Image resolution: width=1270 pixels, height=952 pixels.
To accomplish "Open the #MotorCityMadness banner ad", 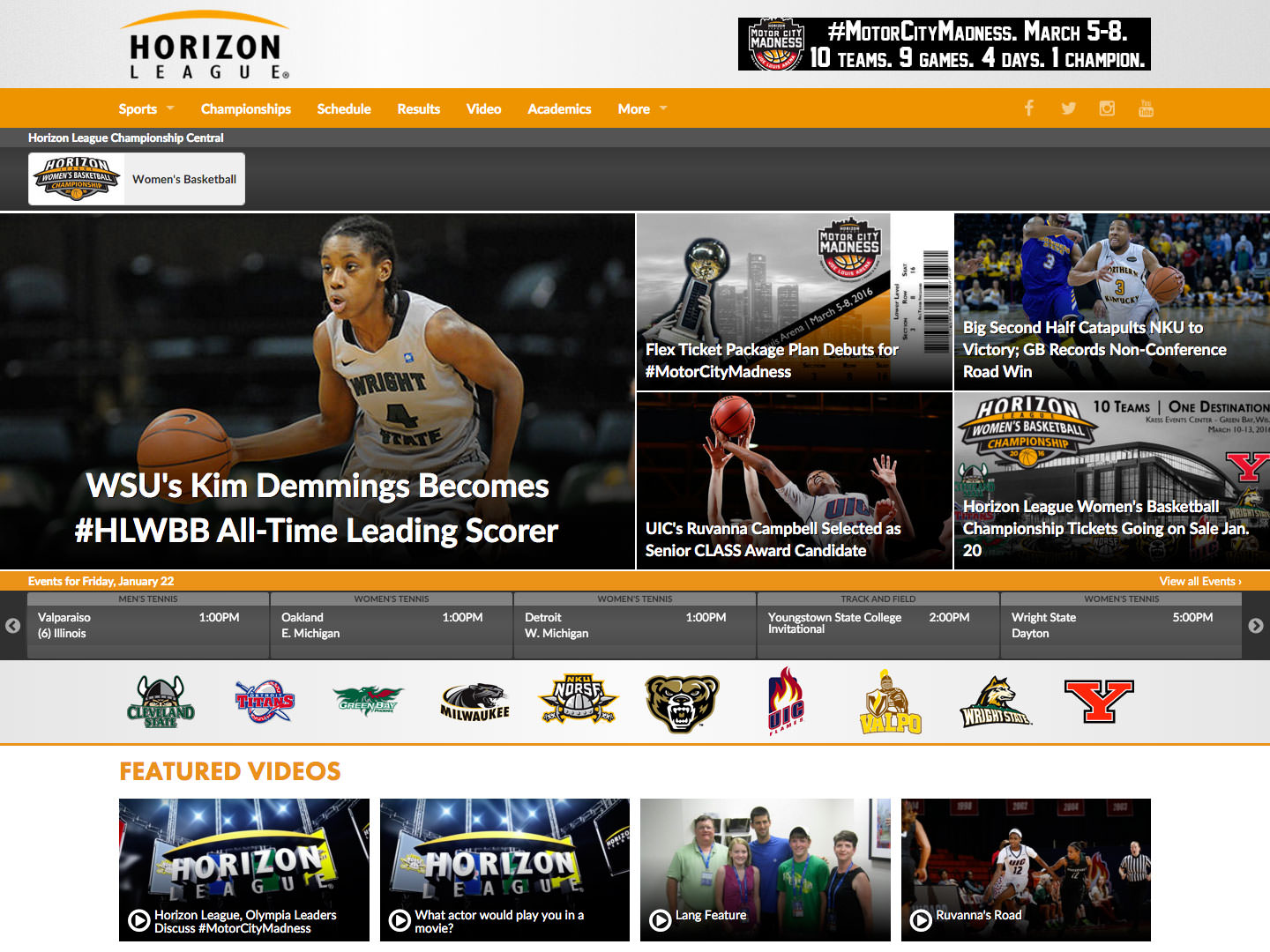I will (944, 44).
